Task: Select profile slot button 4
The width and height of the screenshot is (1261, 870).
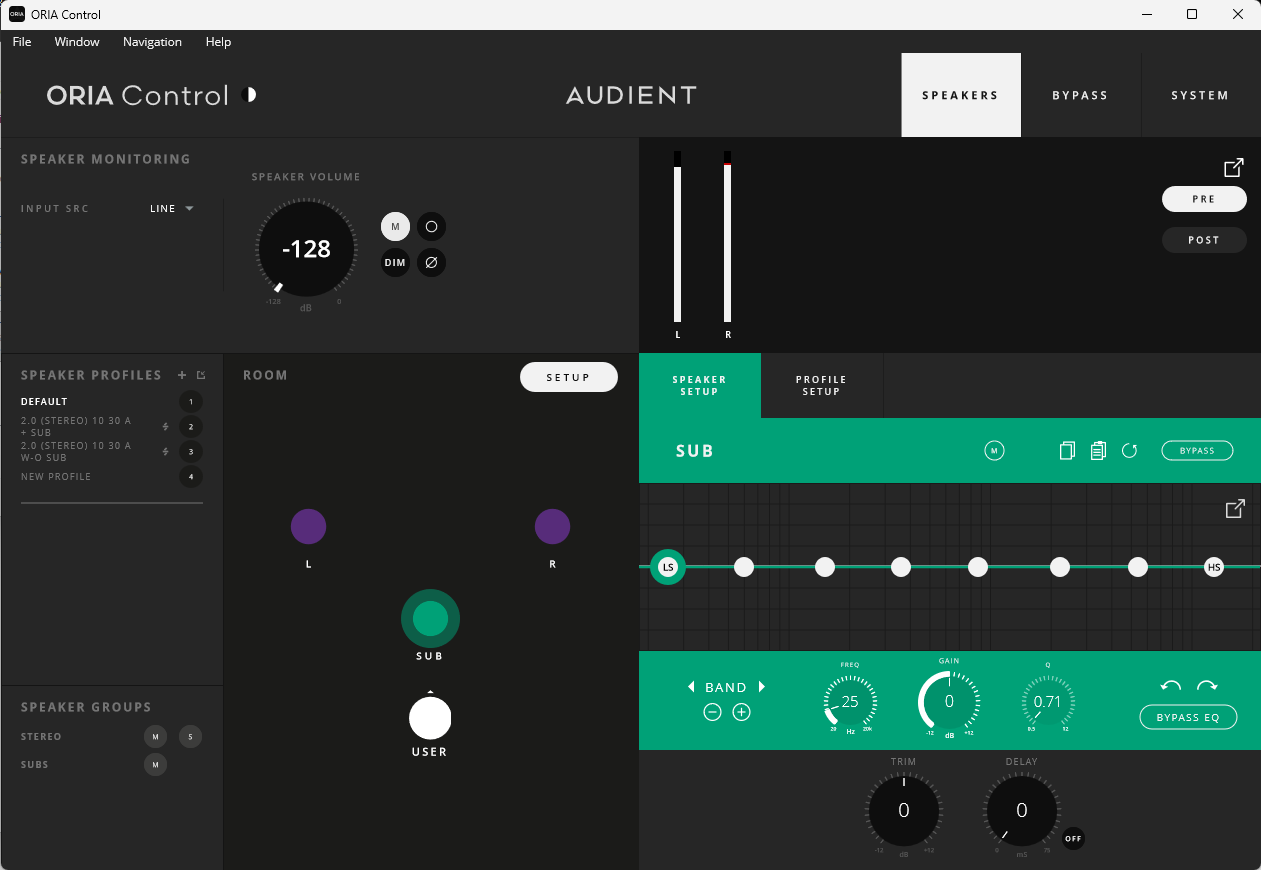Action: pos(190,477)
